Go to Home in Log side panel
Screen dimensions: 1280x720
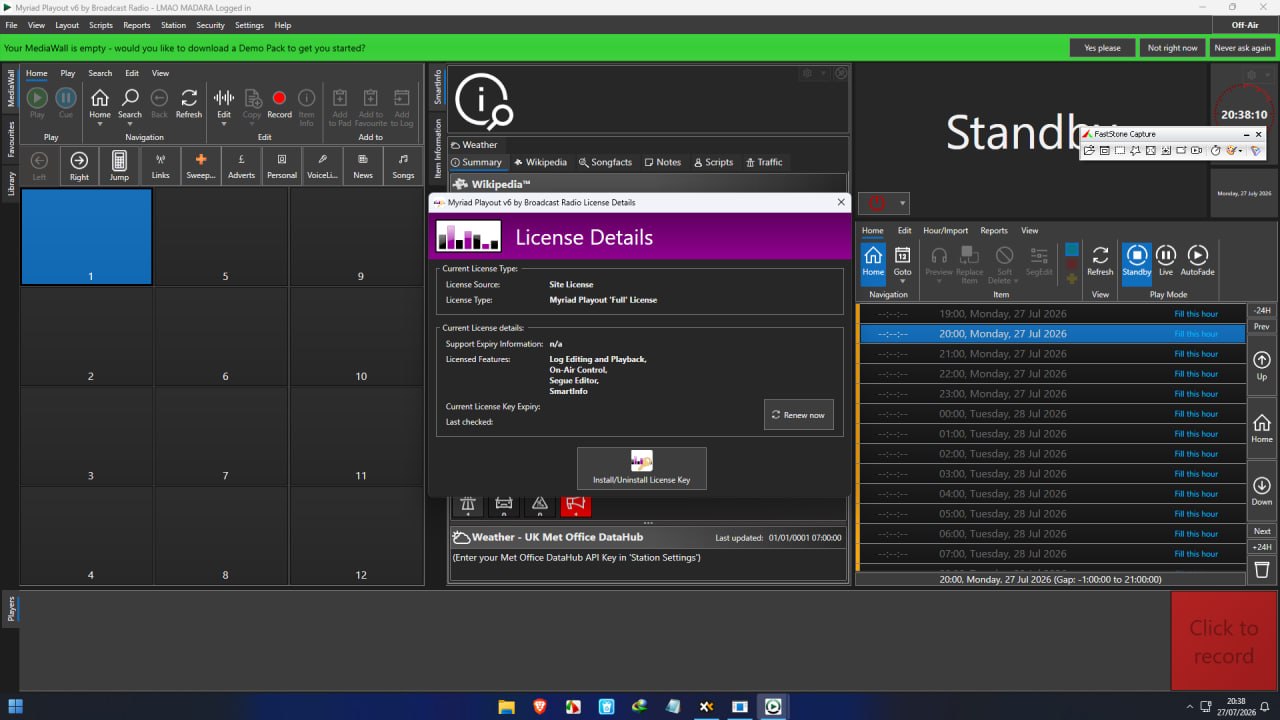click(x=1262, y=428)
